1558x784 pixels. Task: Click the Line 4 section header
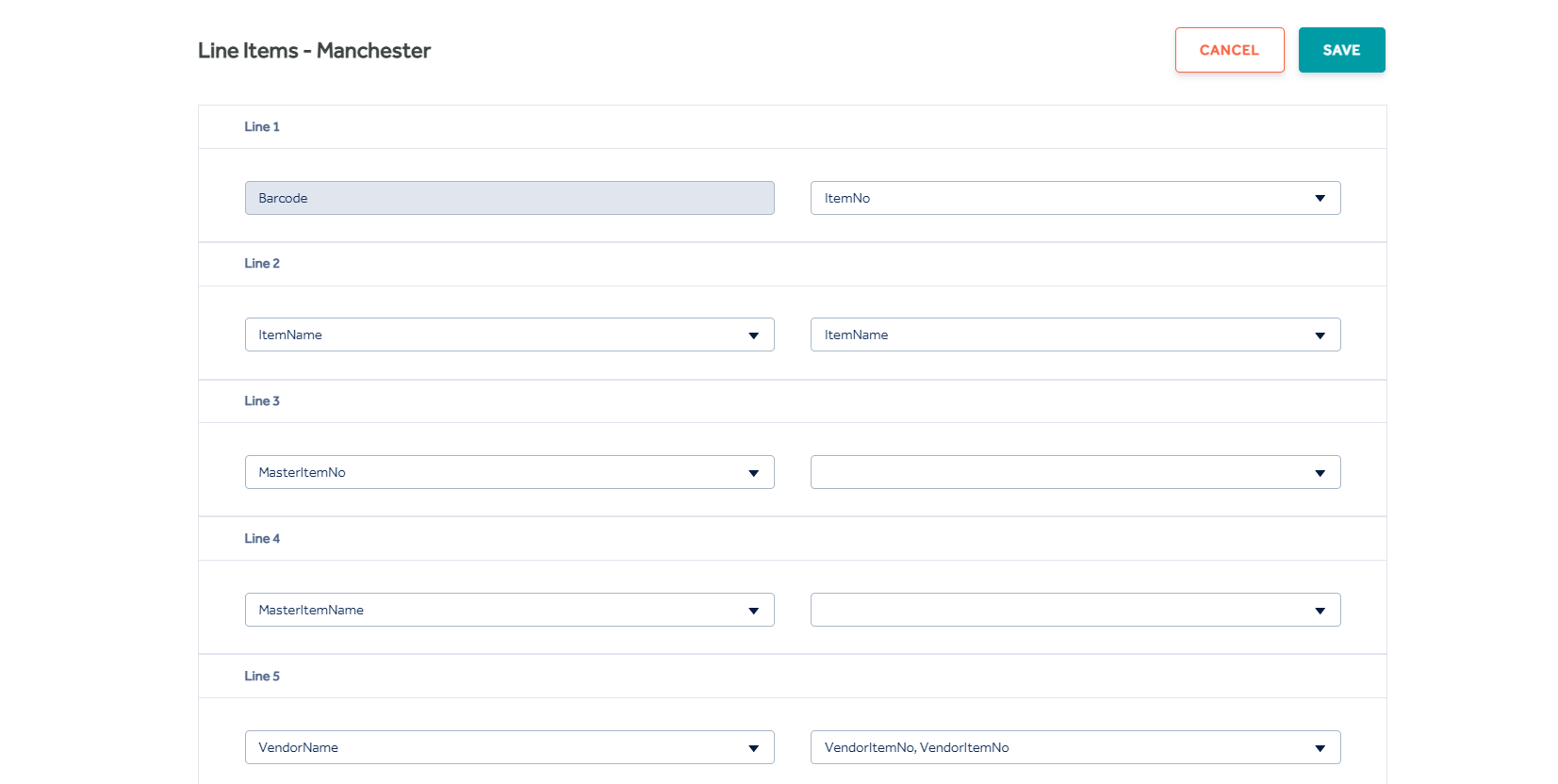792,539
